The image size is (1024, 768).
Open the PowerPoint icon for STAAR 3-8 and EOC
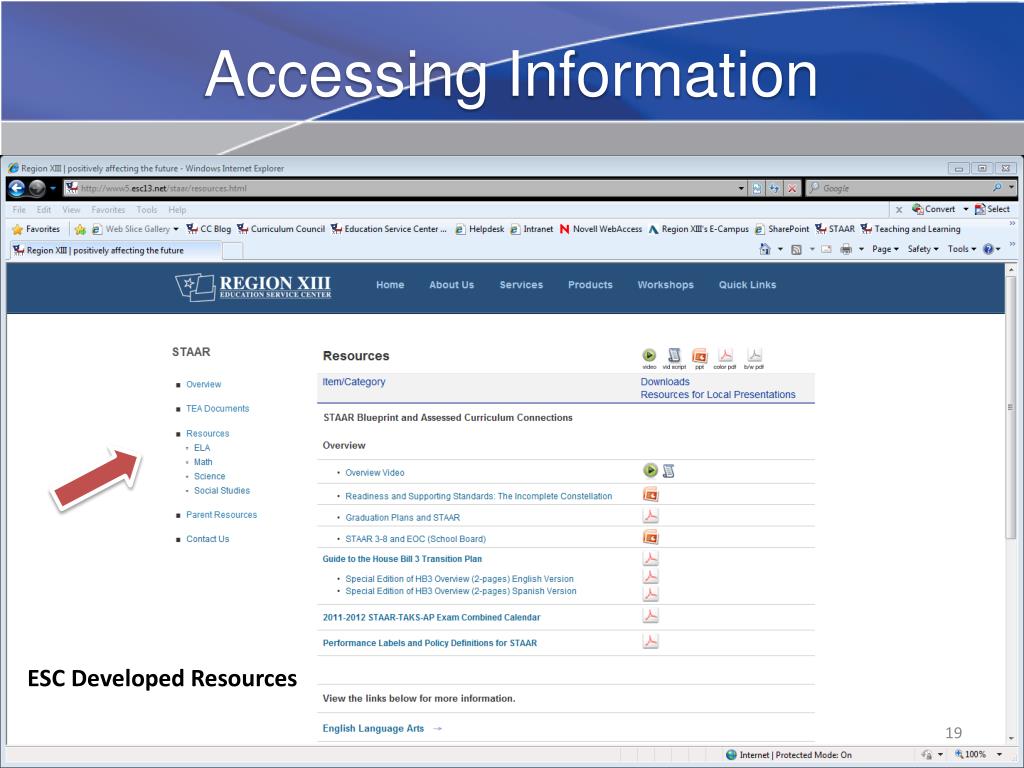(x=650, y=537)
